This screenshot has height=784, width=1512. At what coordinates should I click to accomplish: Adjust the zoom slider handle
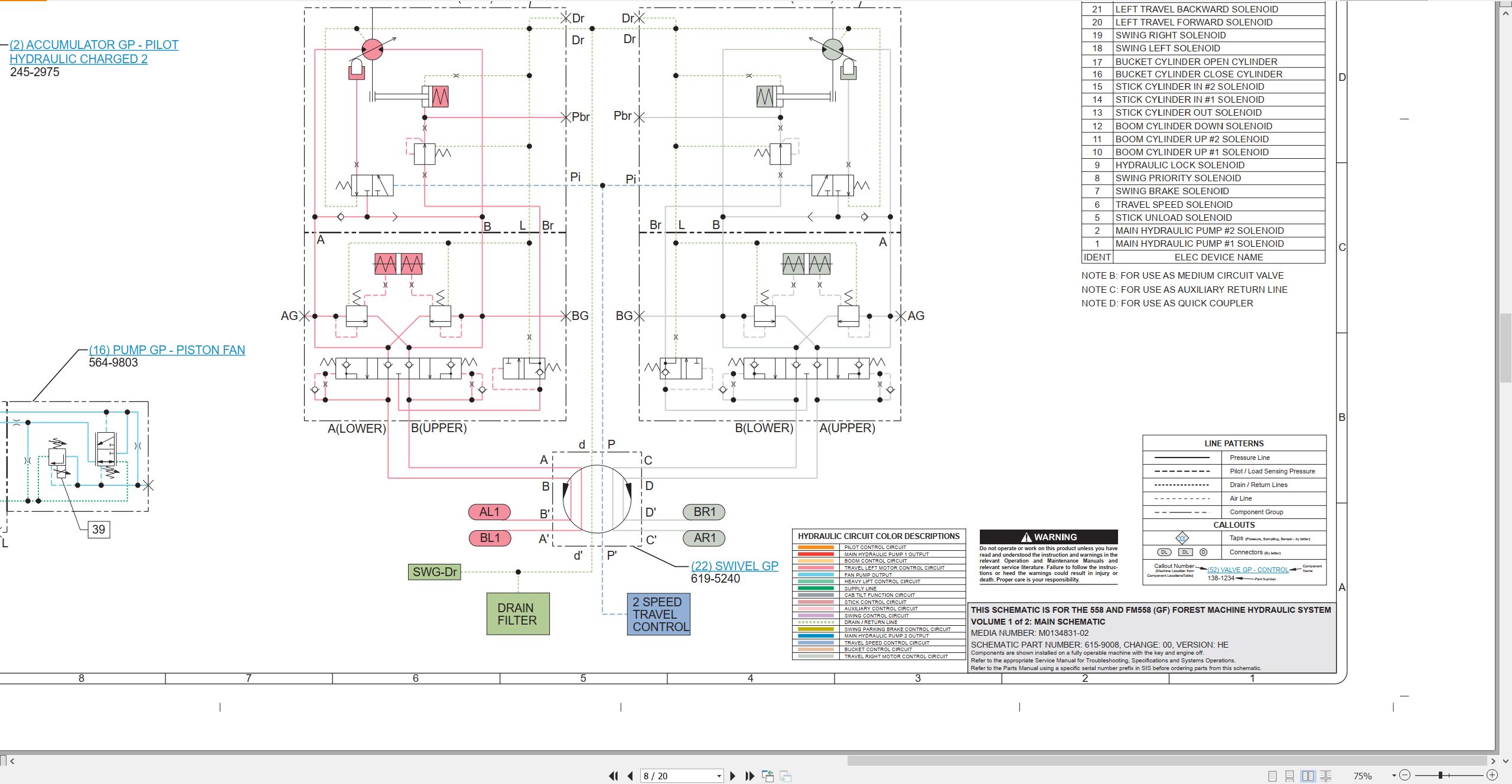click(1441, 775)
